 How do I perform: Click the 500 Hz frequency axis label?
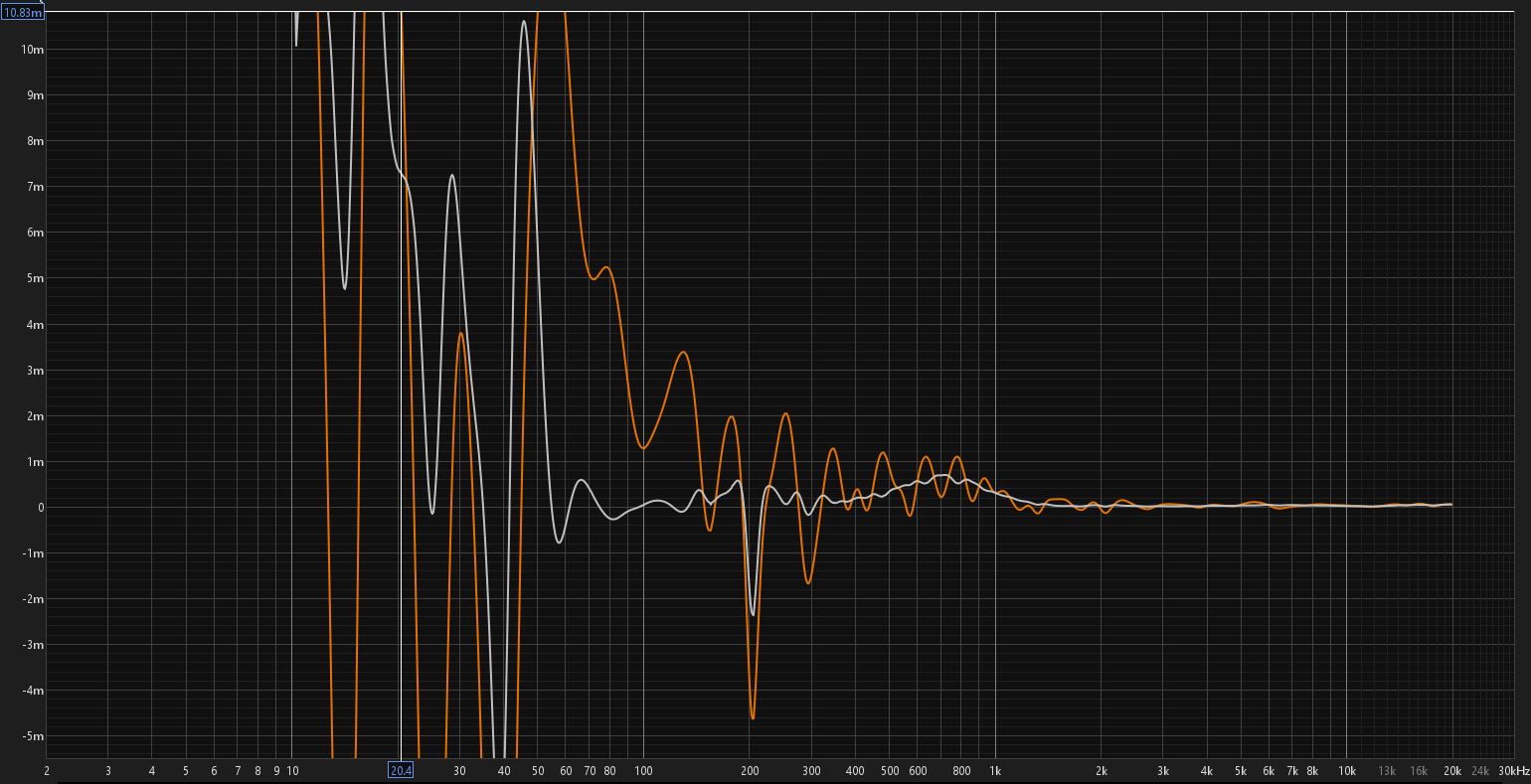(890, 771)
